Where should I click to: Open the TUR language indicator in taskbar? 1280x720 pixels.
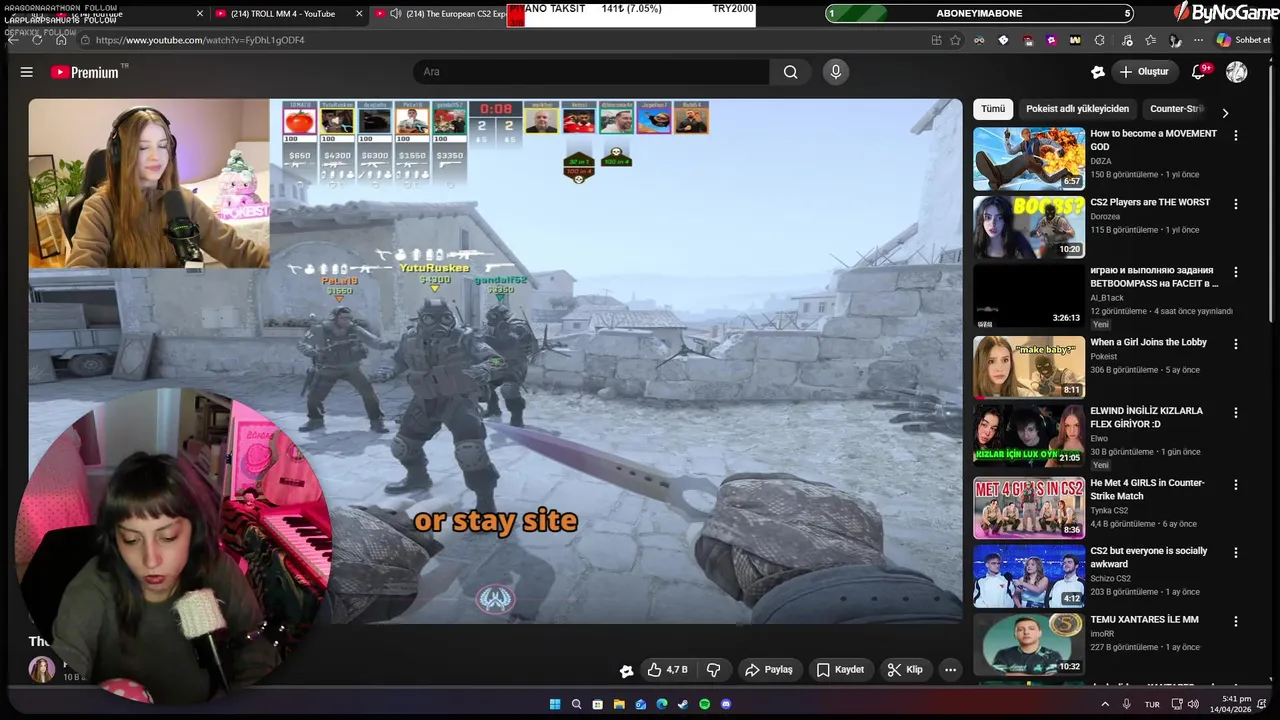point(1152,704)
